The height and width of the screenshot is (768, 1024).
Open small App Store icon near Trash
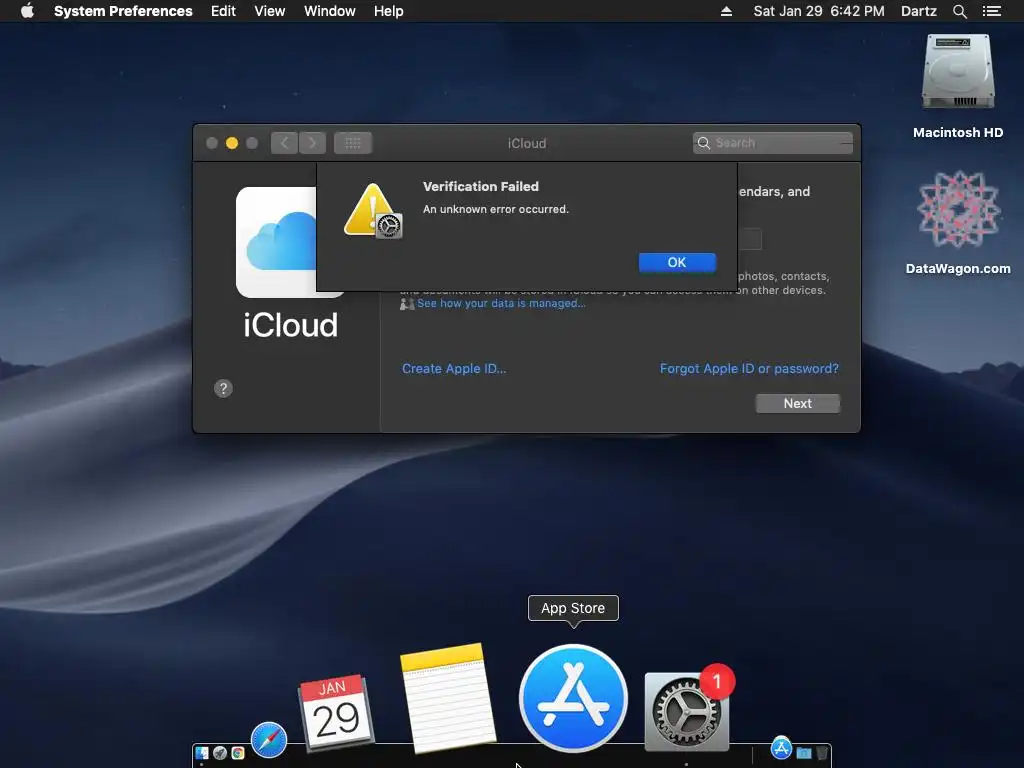781,748
